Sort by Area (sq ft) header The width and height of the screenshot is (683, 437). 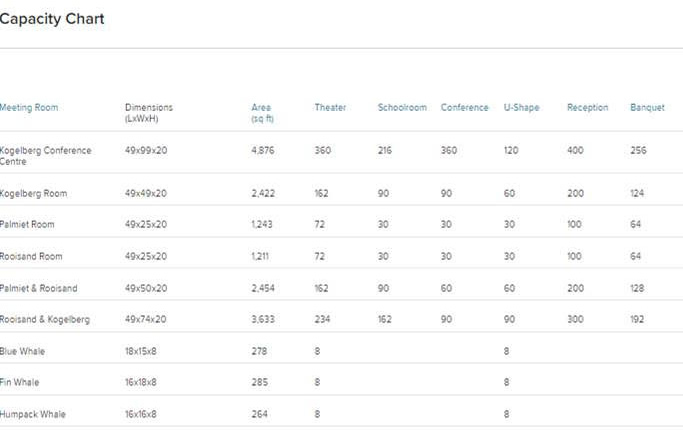pyautogui.click(x=262, y=113)
